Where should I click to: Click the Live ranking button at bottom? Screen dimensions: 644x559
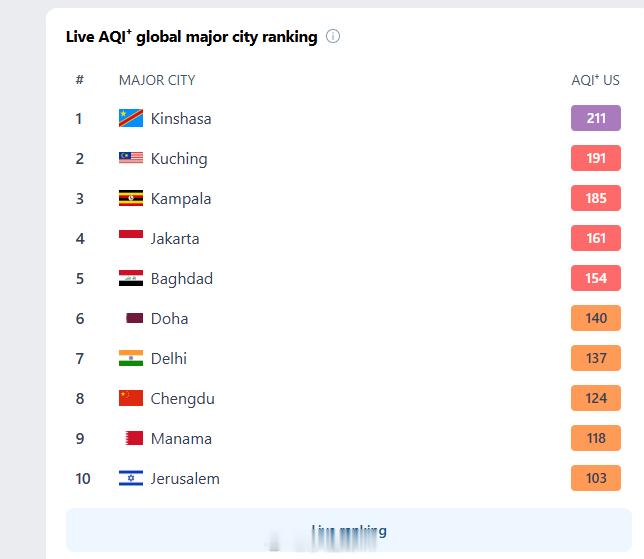click(349, 530)
